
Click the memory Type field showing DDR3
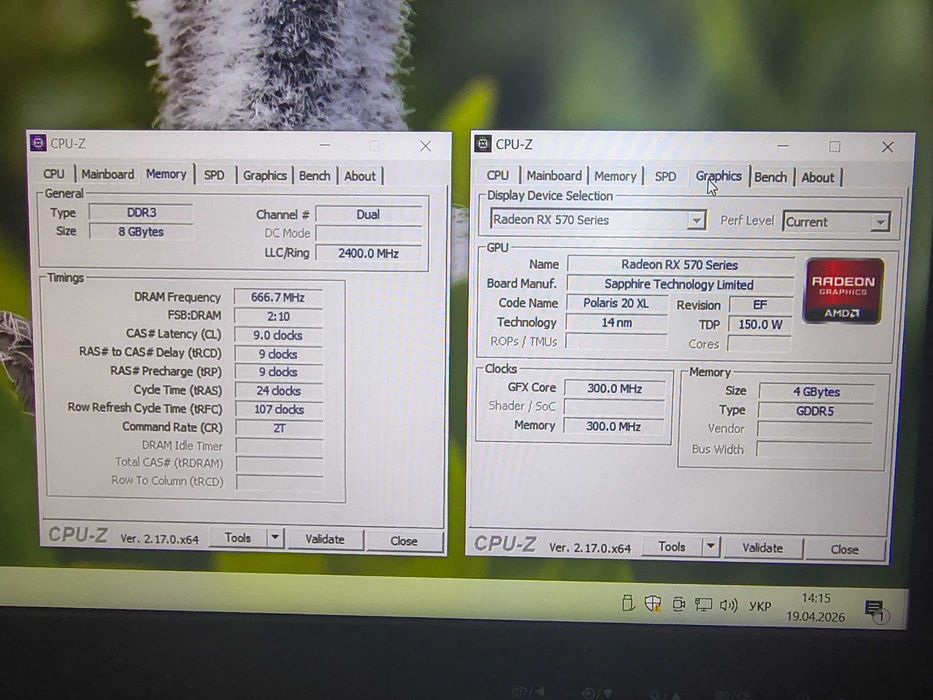click(141, 212)
